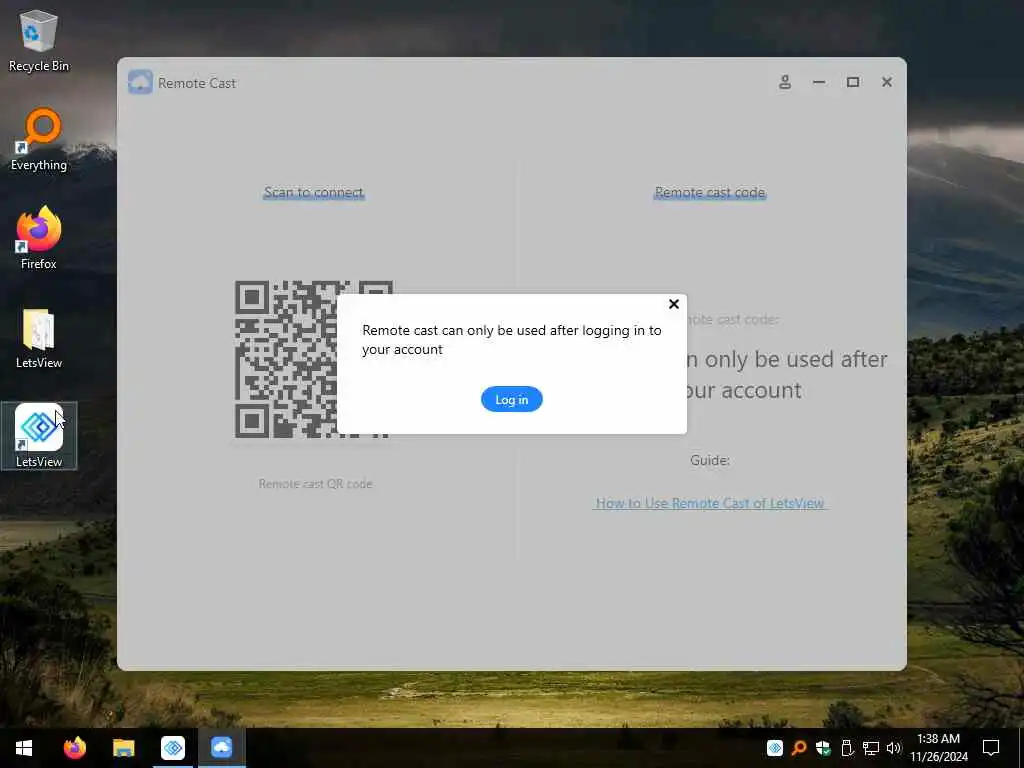Click the safely remove hardware tray icon
This screenshot has width=1024, height=768.
(847, 748)
